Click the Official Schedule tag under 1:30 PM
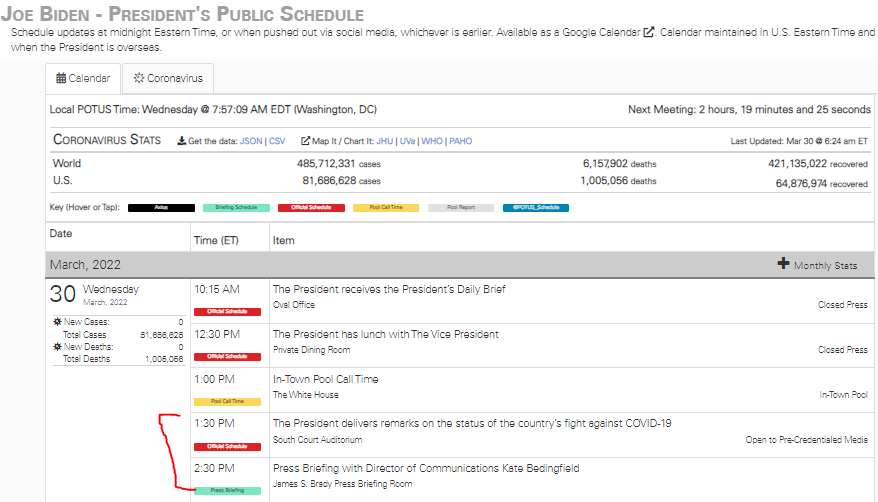The width and height of the screenshot is (878, 502). [x=227, y=447]
